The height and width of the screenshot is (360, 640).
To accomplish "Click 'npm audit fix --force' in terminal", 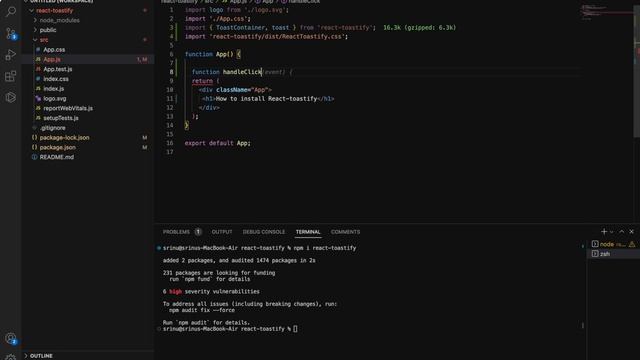I will [x=202, y=310].
